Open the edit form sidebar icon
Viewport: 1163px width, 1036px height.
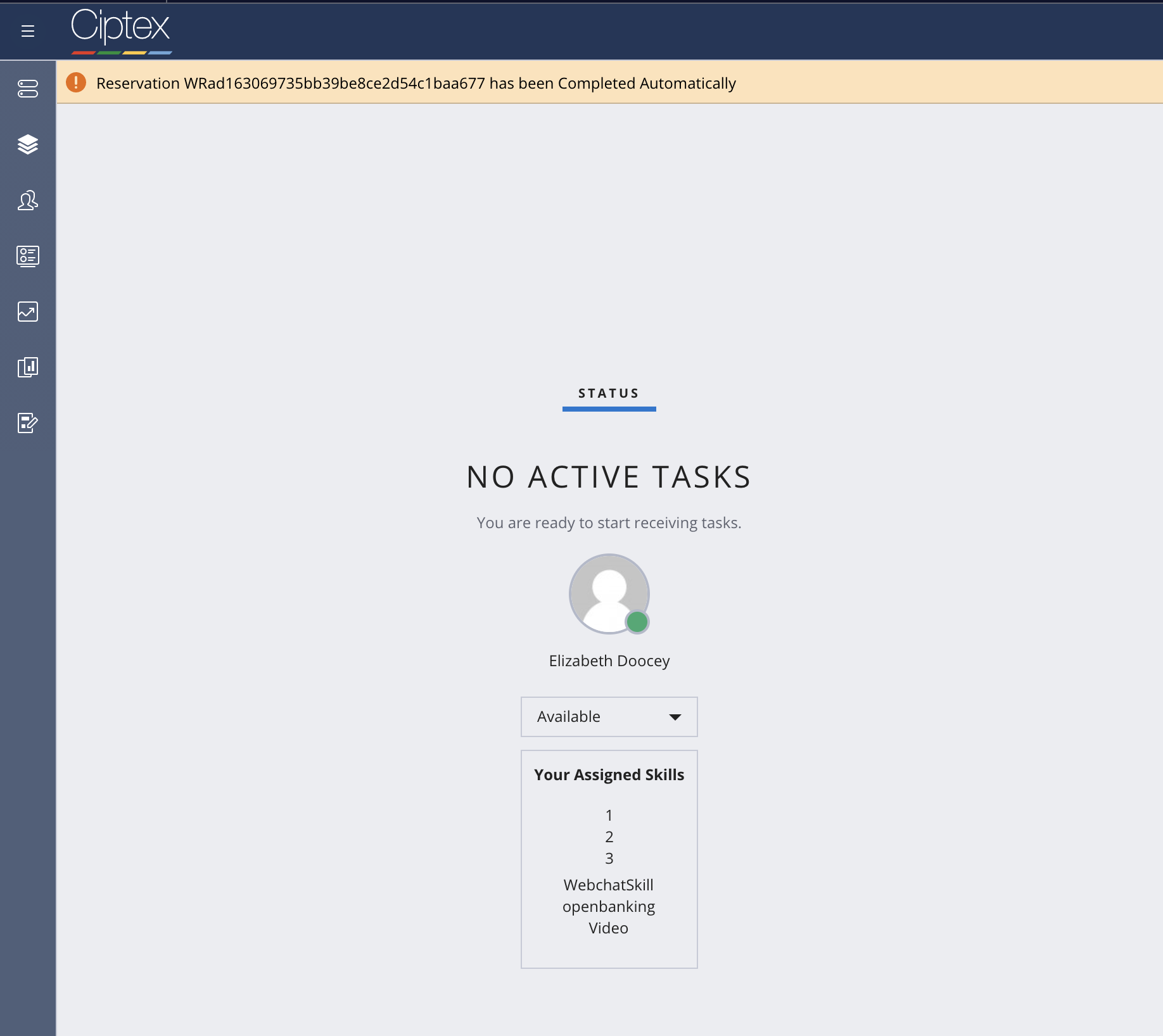(28, 423)
